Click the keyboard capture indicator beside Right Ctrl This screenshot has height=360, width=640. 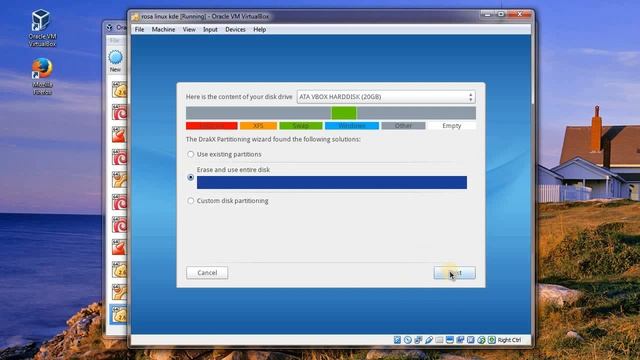tap(491, 340)
